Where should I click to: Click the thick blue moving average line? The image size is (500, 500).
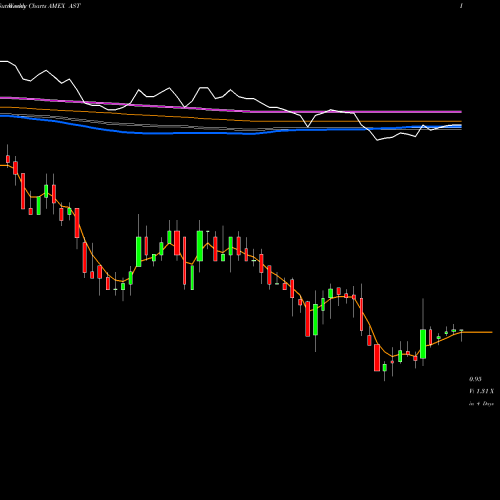click(x=231, y=132)
